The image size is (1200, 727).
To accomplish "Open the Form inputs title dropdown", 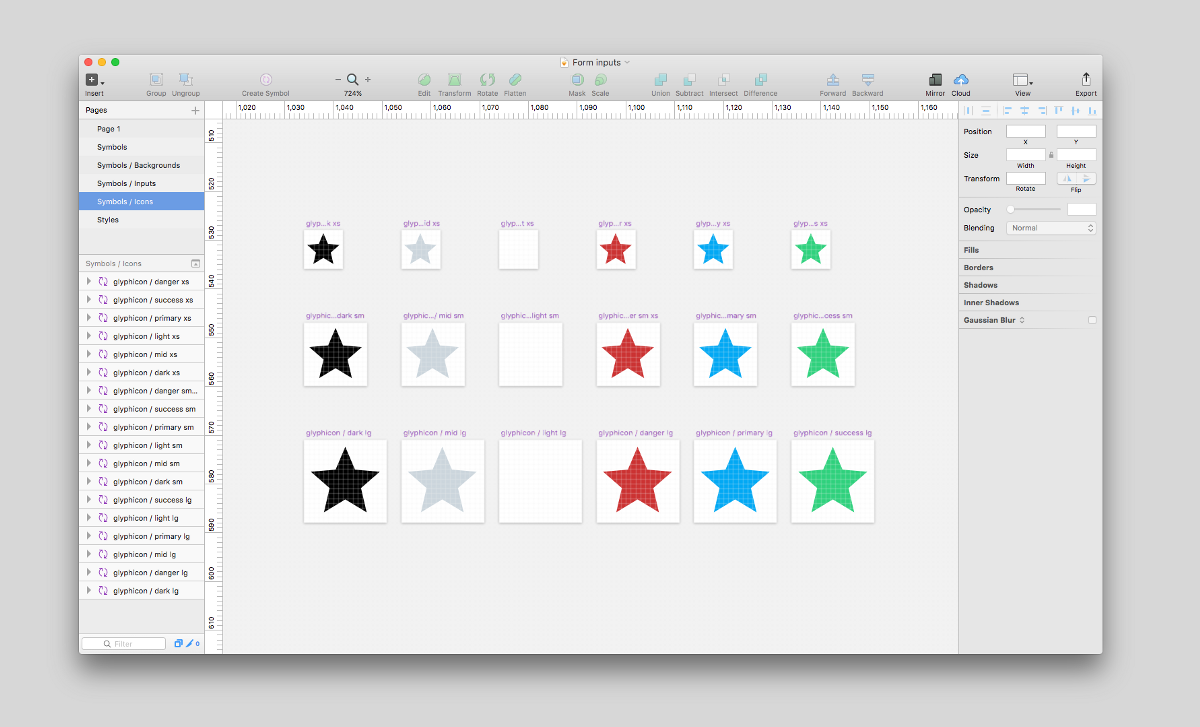I will coord(628,61).
